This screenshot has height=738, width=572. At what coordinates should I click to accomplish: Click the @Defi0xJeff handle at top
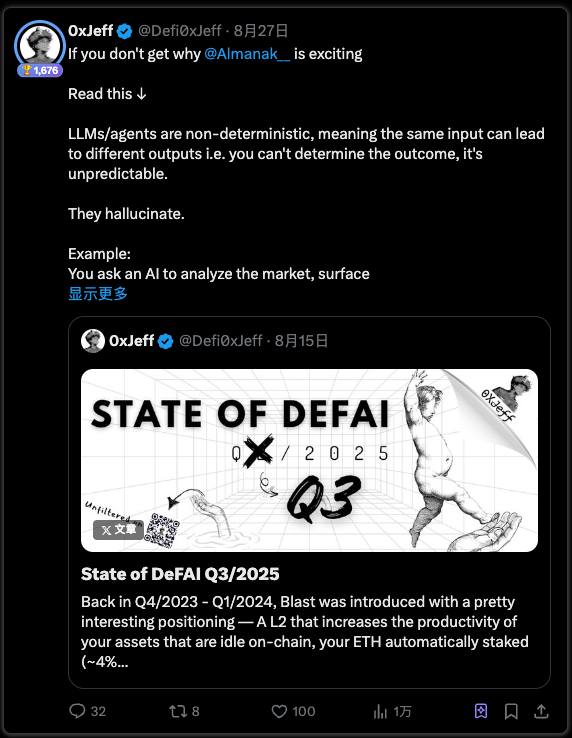point(179,31)
